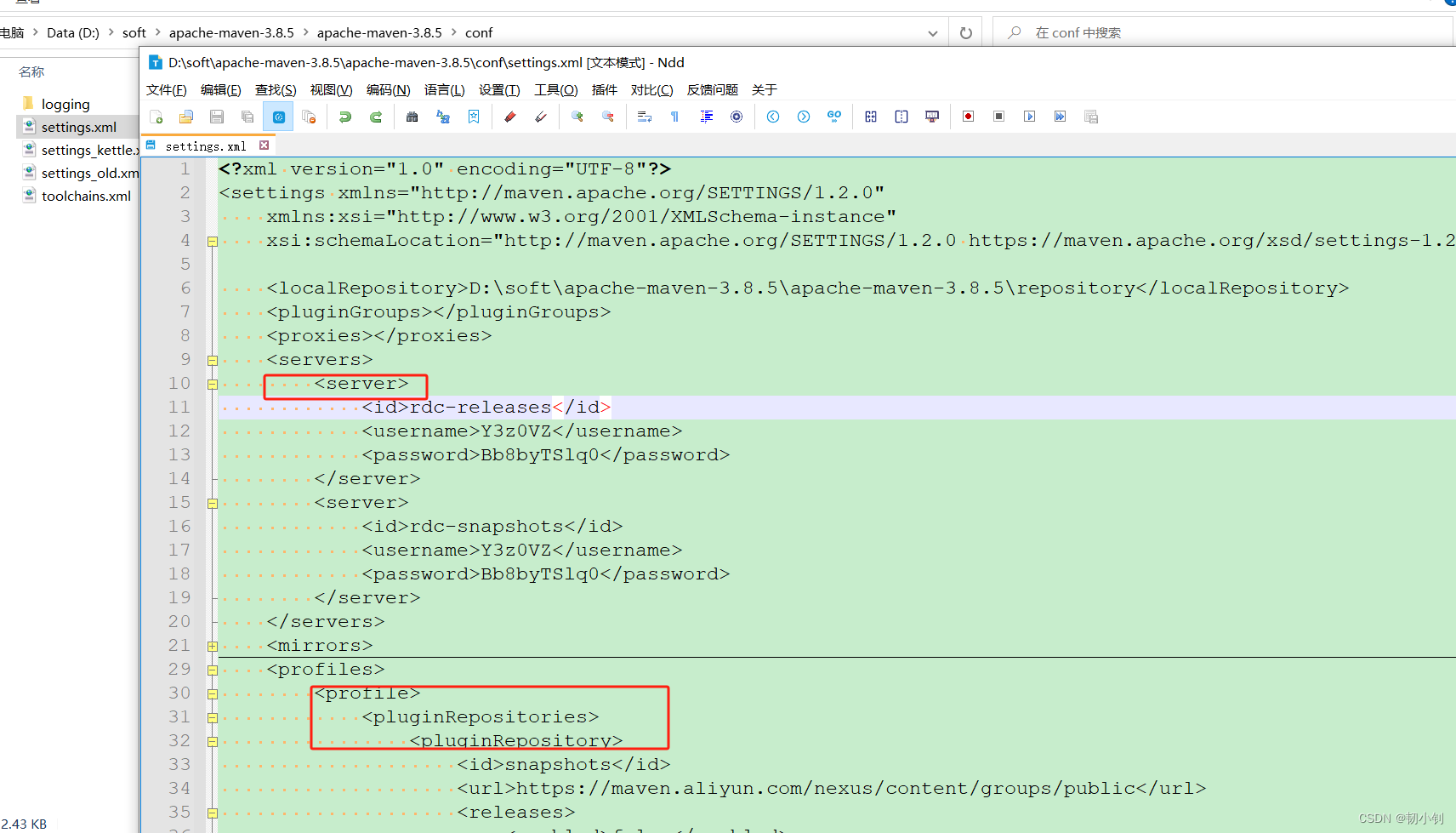Click the clear marks brush icon
Viewport: 1456px width, 833px height.
[541, 117]
